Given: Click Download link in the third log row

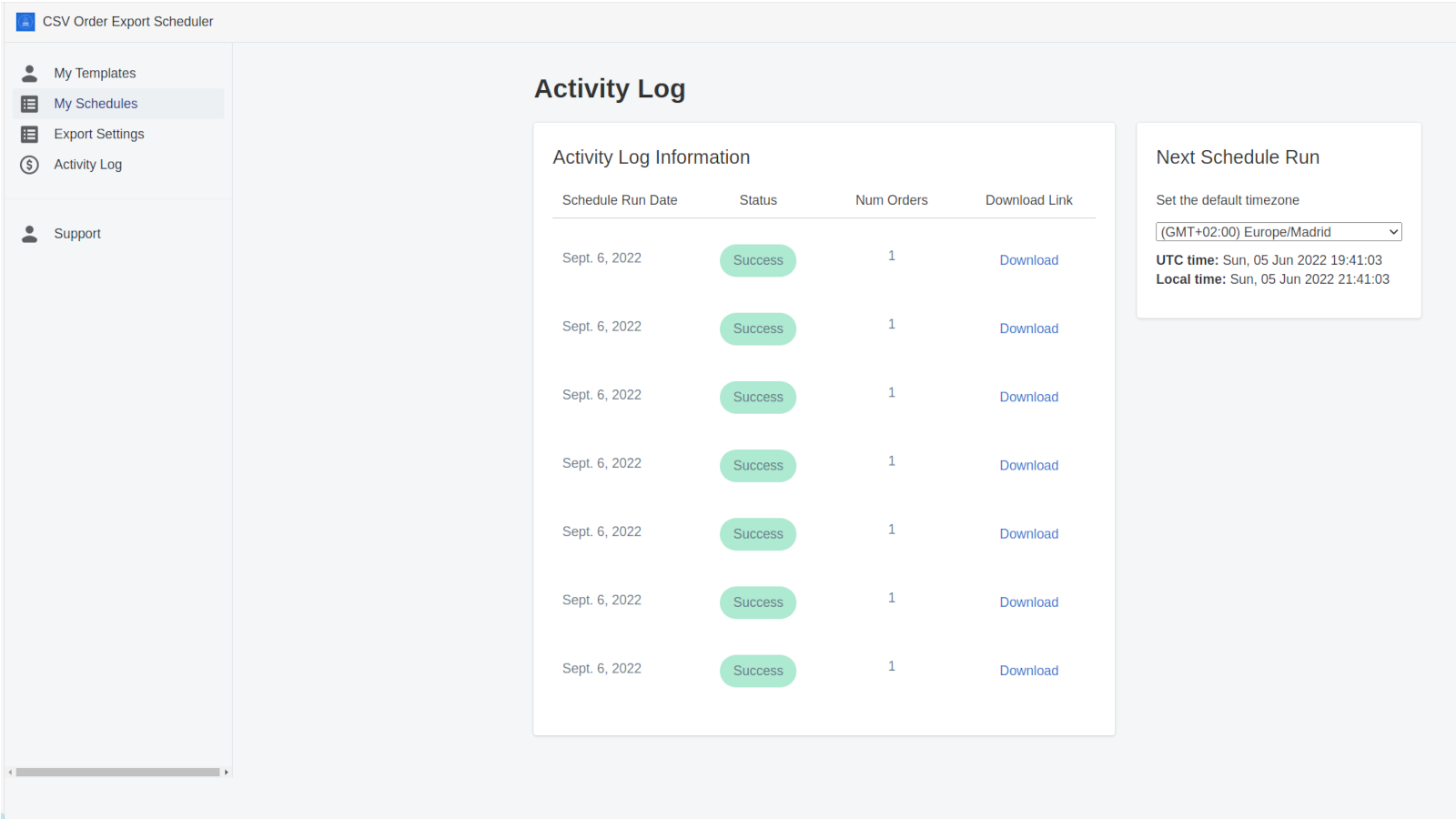Looking at the screenshot, I should point(1028,397).
